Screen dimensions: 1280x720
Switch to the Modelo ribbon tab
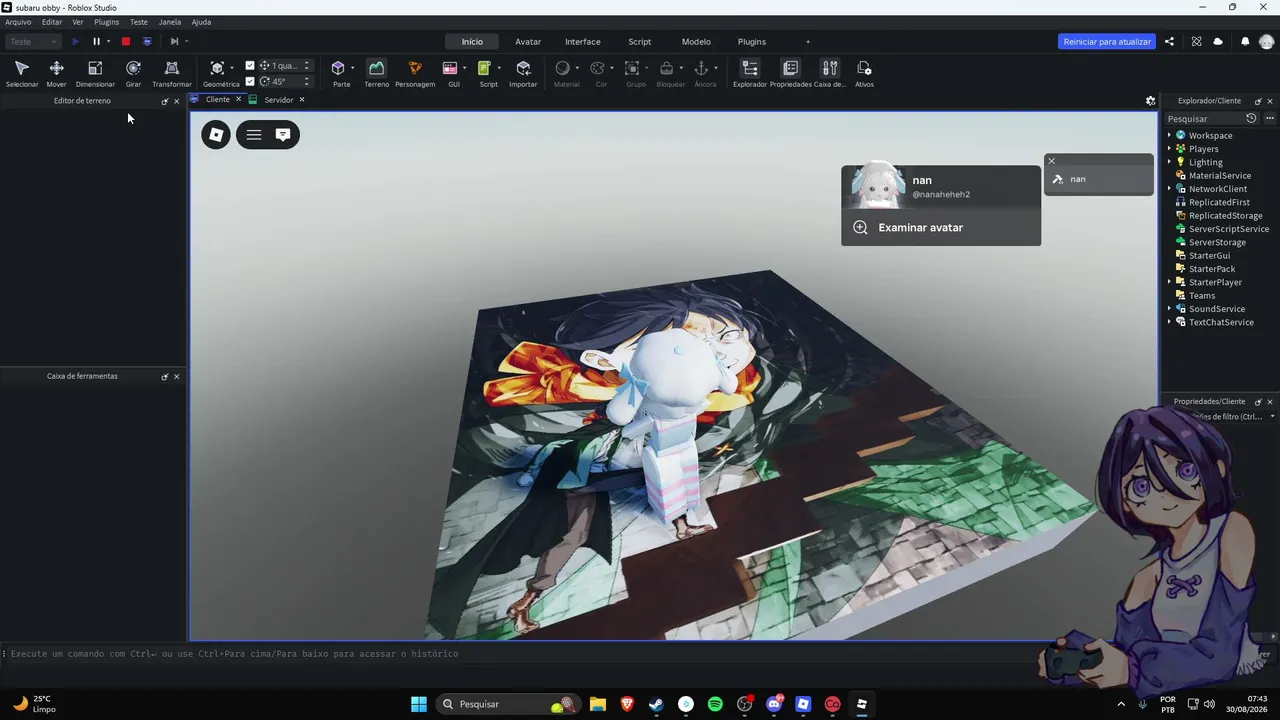click(x=696, y=41)
